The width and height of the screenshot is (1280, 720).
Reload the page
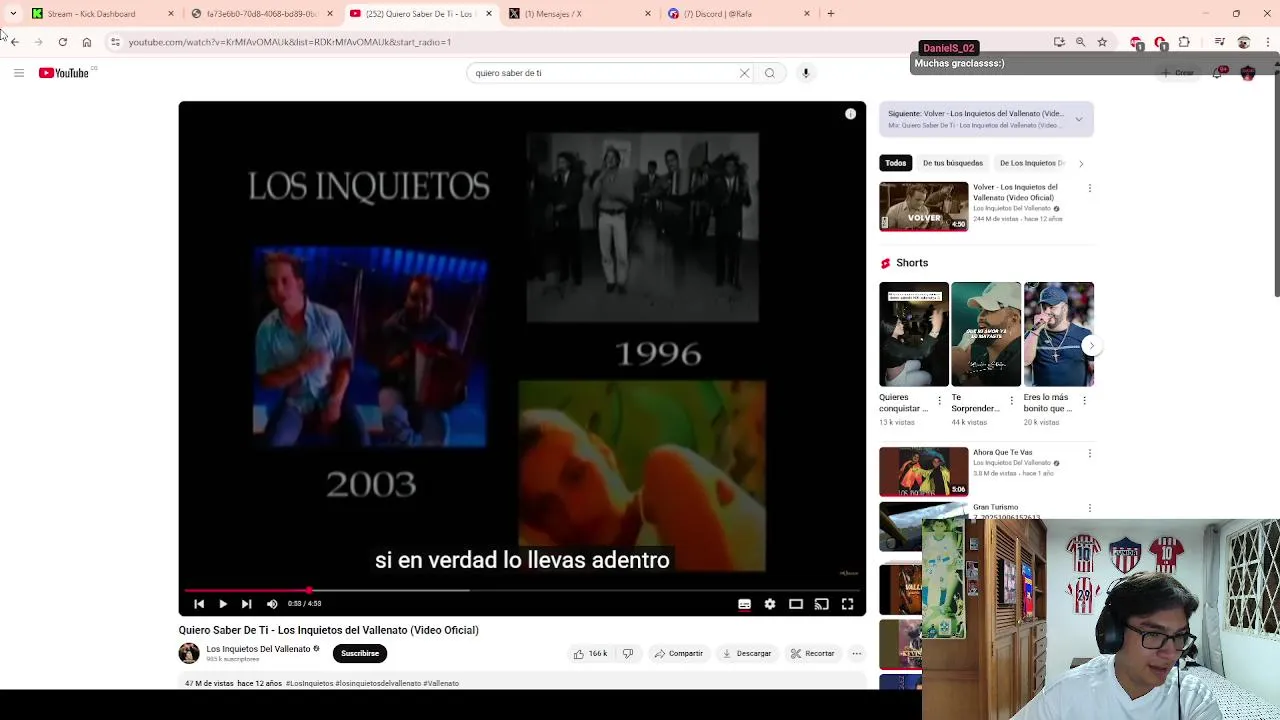(62, 42)
